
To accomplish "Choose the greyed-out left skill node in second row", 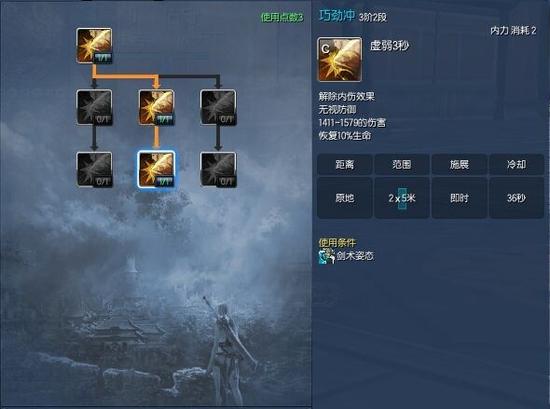I will [x=94, y=107].
